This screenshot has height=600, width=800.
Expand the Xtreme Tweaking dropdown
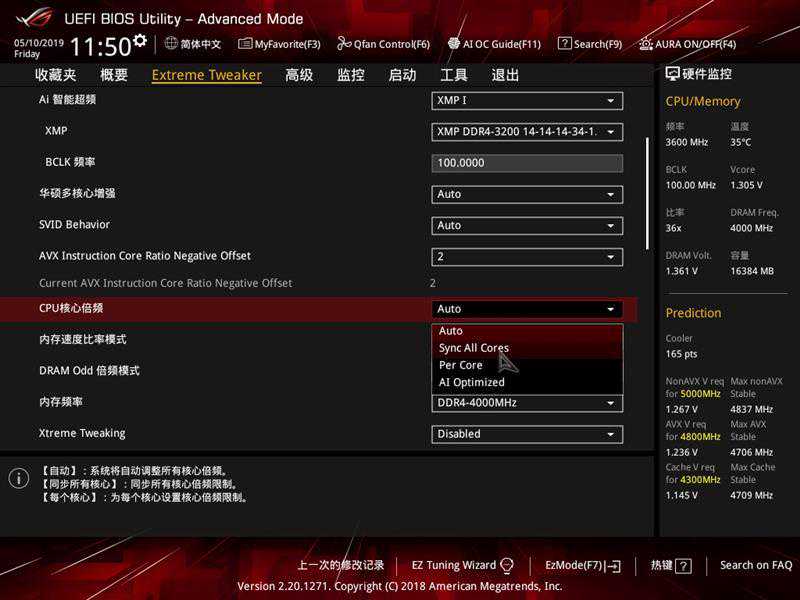coord(527,434)
